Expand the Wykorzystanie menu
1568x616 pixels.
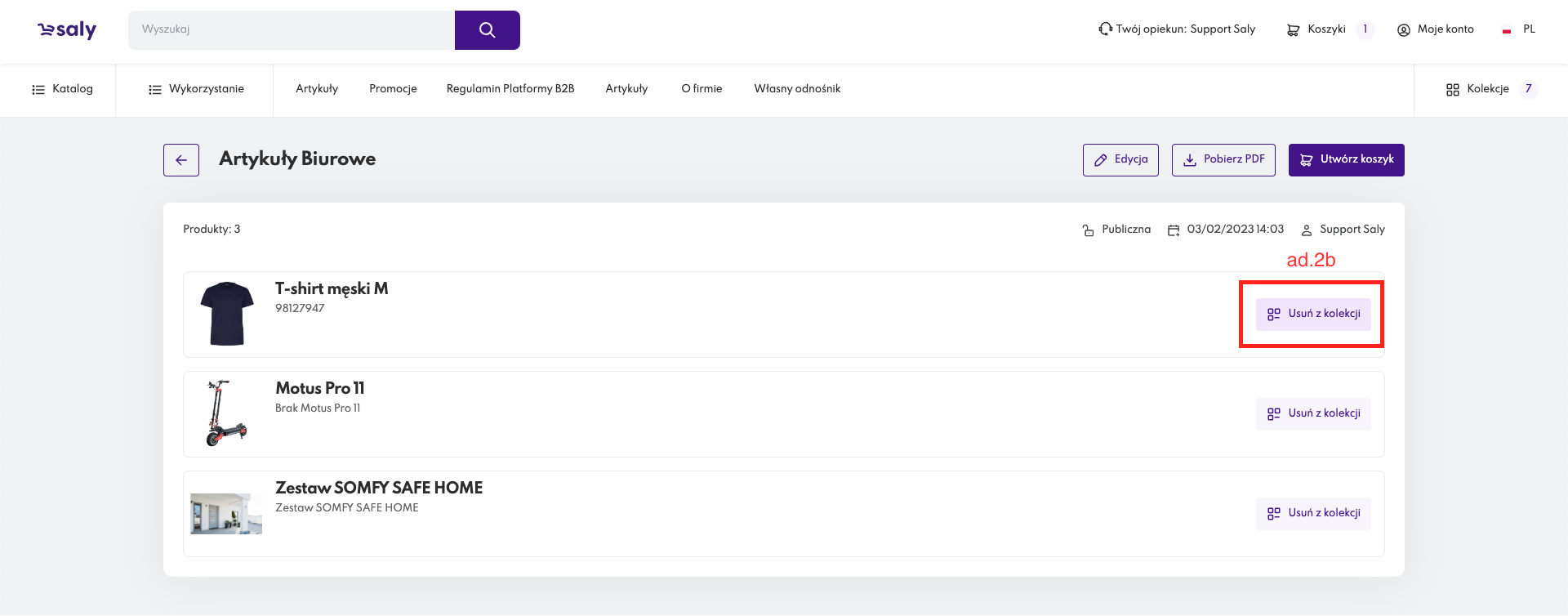[x=196, y=89]
